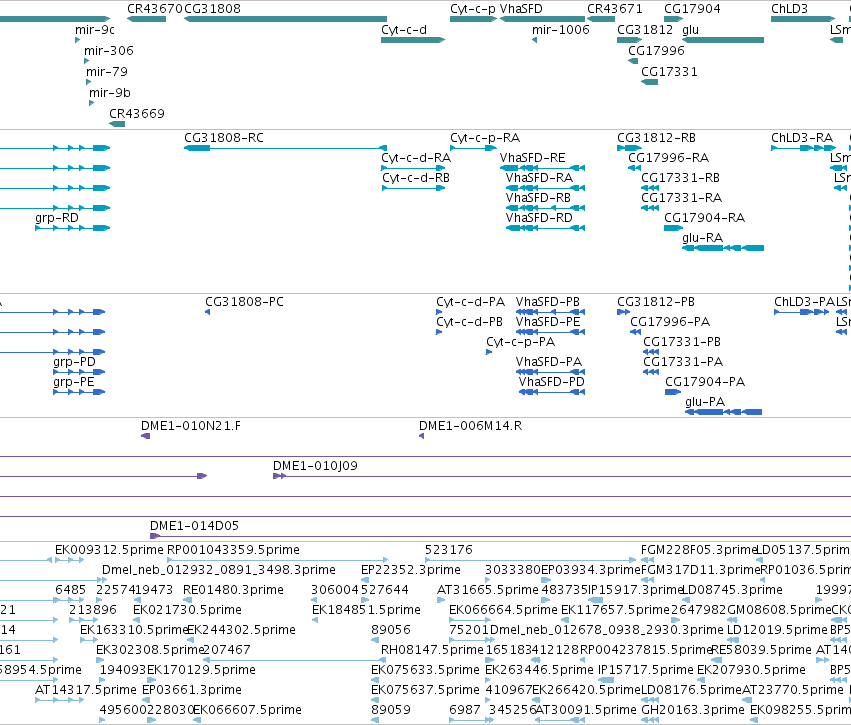Open the DME1-010J09 BAC label

[315, 466]
